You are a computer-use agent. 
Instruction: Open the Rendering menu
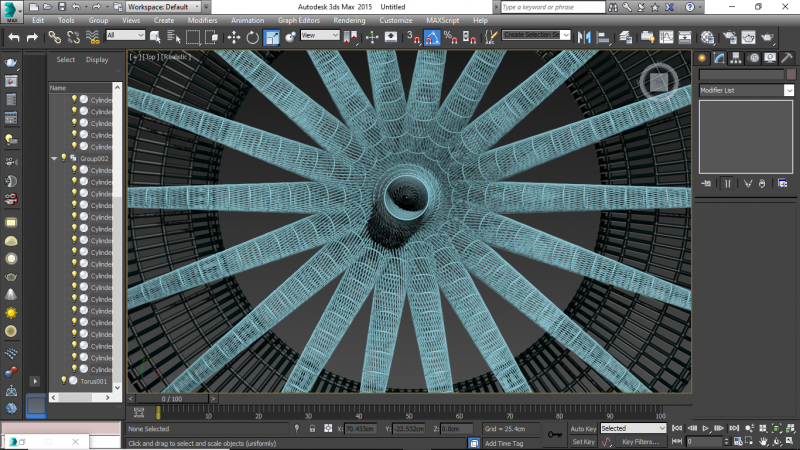point(349,20)
